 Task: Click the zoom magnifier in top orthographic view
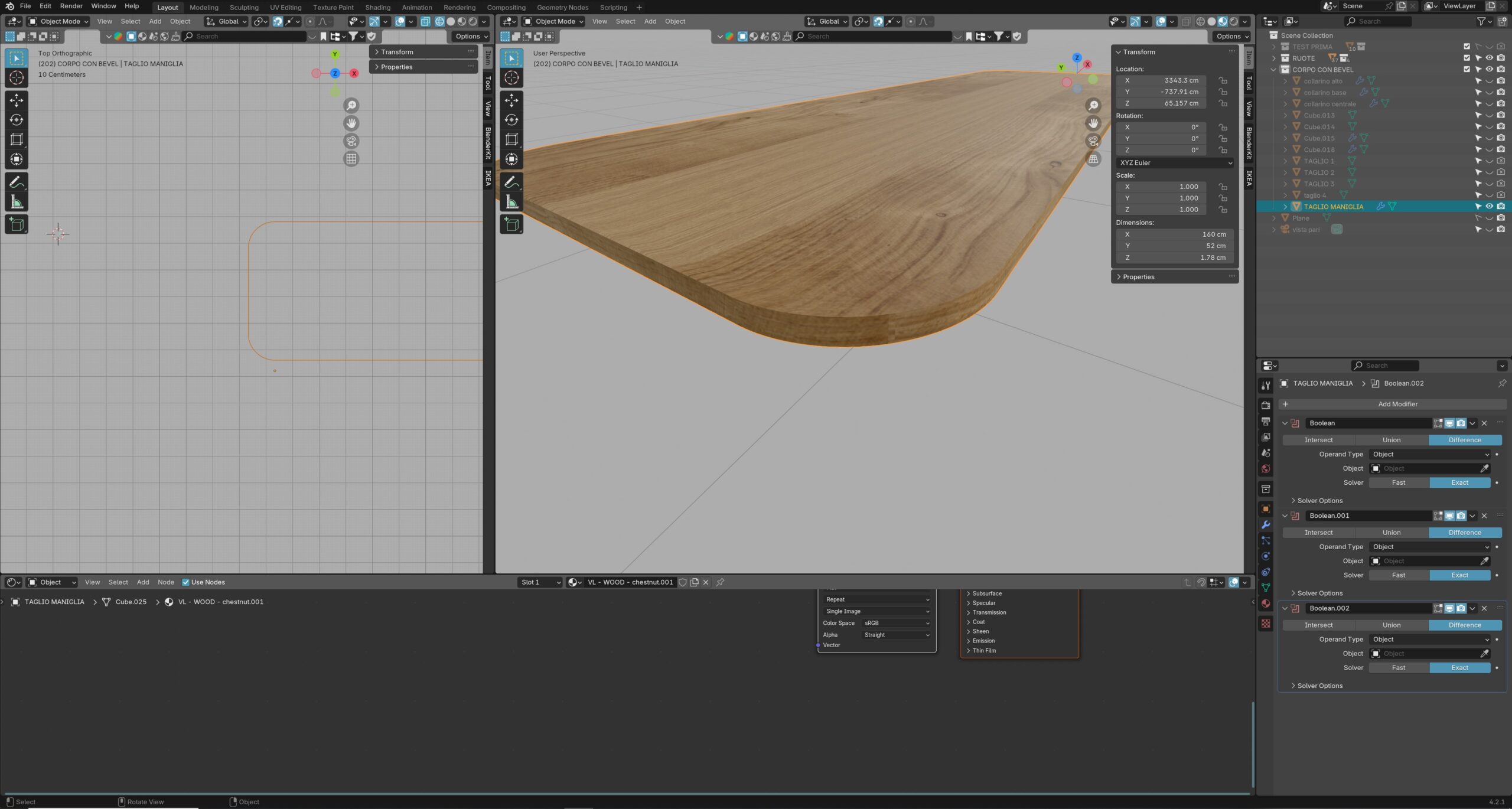coord(351,106)
